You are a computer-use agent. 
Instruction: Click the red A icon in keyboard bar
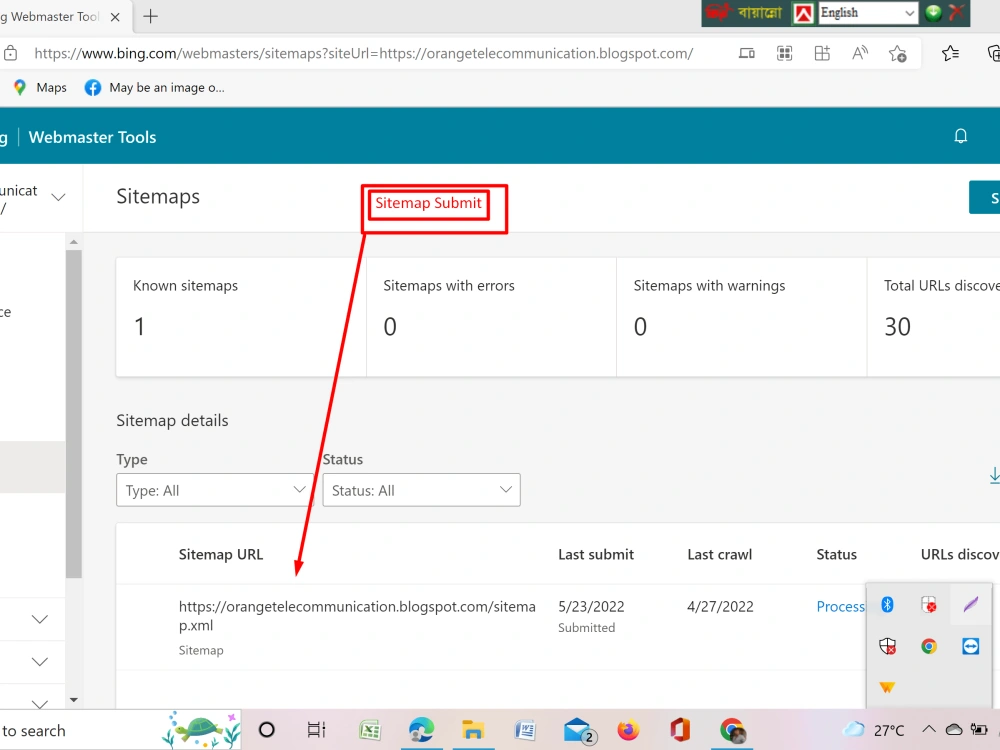804,13
